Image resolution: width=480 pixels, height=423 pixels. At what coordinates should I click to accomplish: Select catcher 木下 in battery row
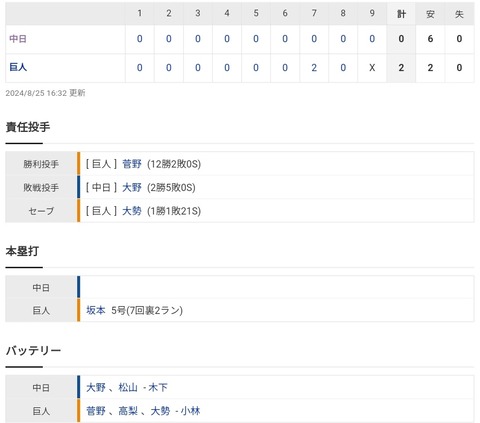pyautogui.click(x=158, y=387)
